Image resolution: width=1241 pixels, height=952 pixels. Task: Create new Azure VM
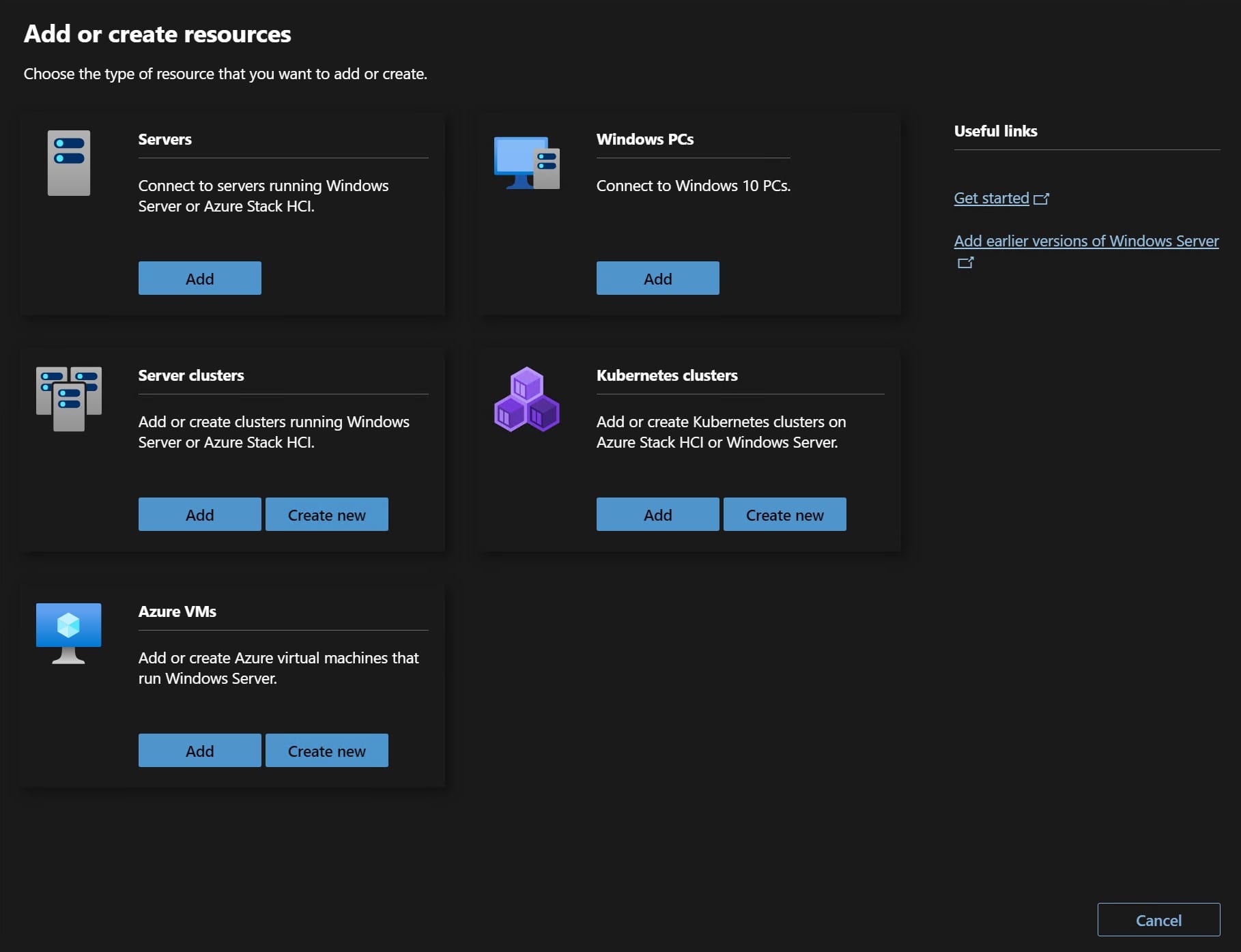pos(327,751)
